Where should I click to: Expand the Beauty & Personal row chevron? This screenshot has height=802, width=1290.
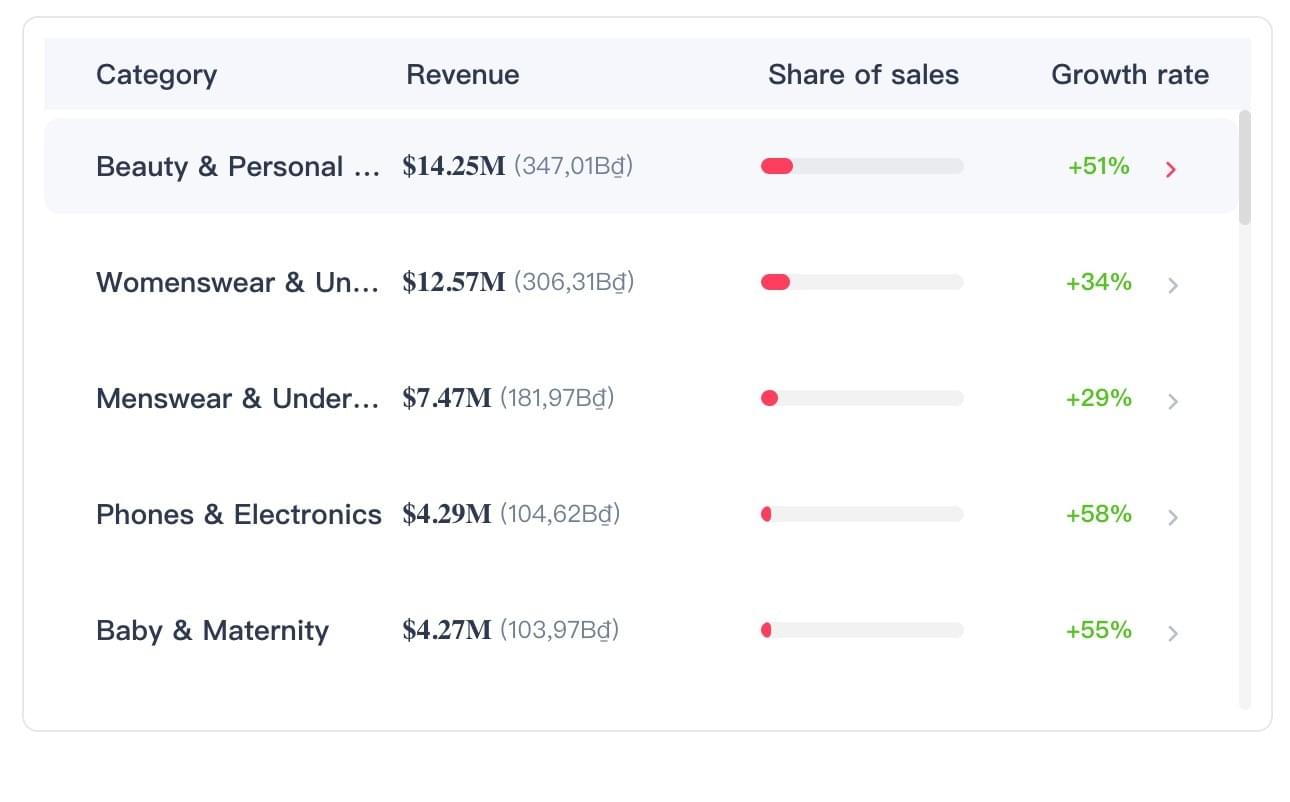click(1171, 169)
